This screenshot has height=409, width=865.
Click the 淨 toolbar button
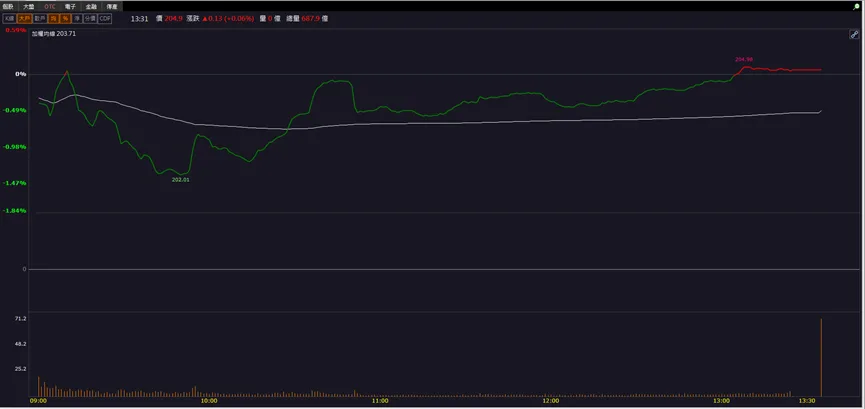click(77, 19)
